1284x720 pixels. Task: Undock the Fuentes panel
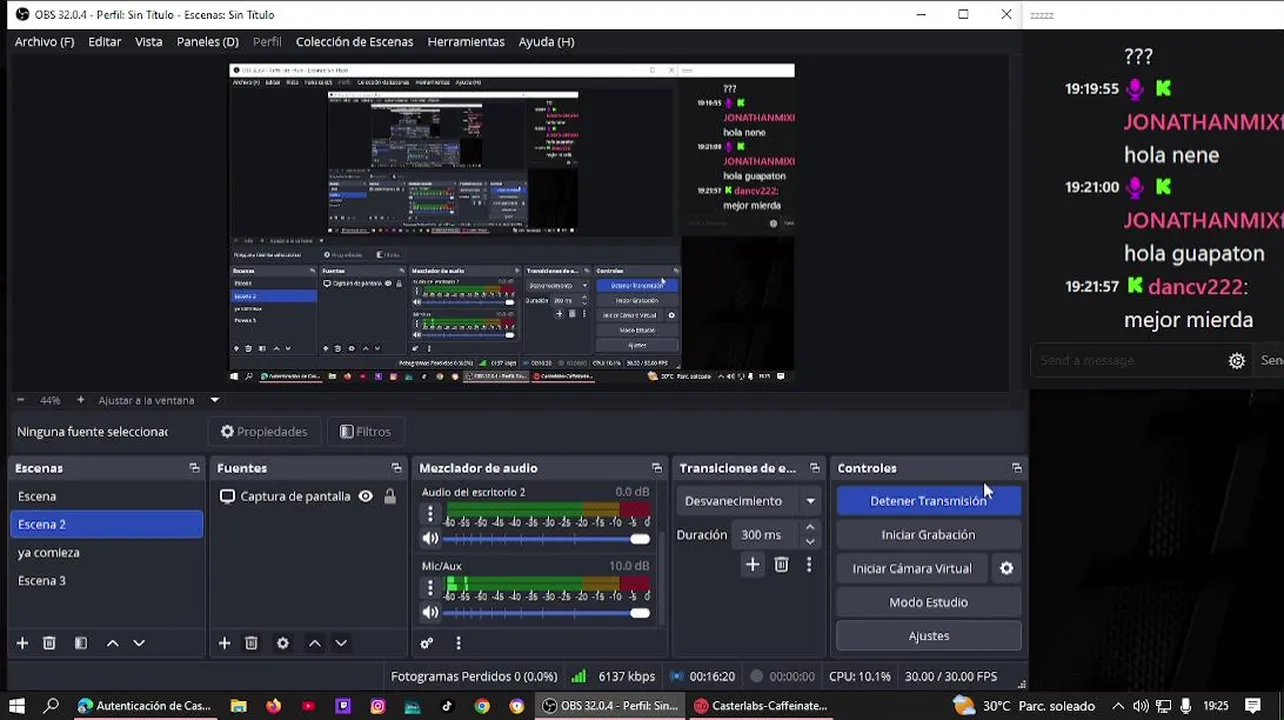coord(396,468)
